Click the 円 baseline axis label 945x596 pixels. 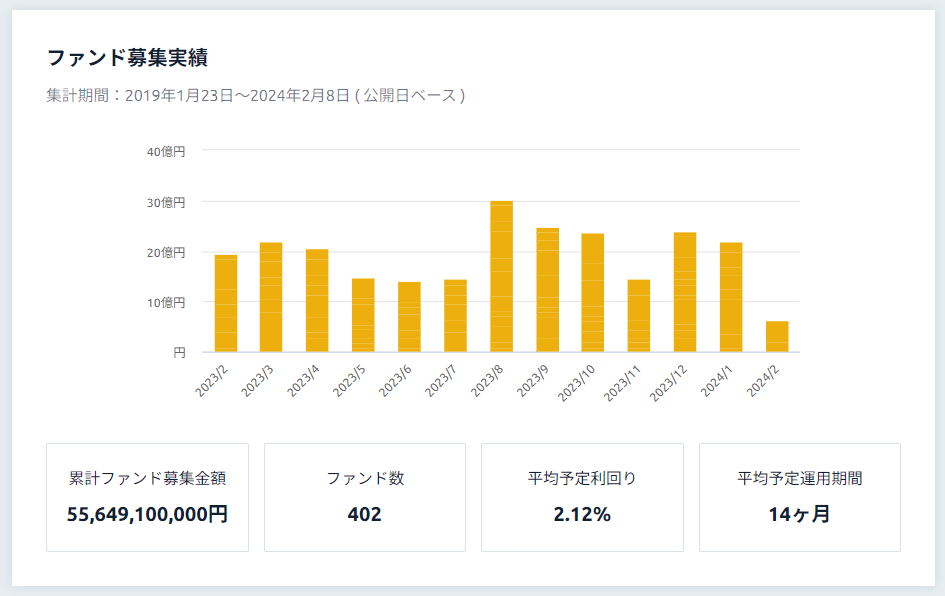pos(179,353)
